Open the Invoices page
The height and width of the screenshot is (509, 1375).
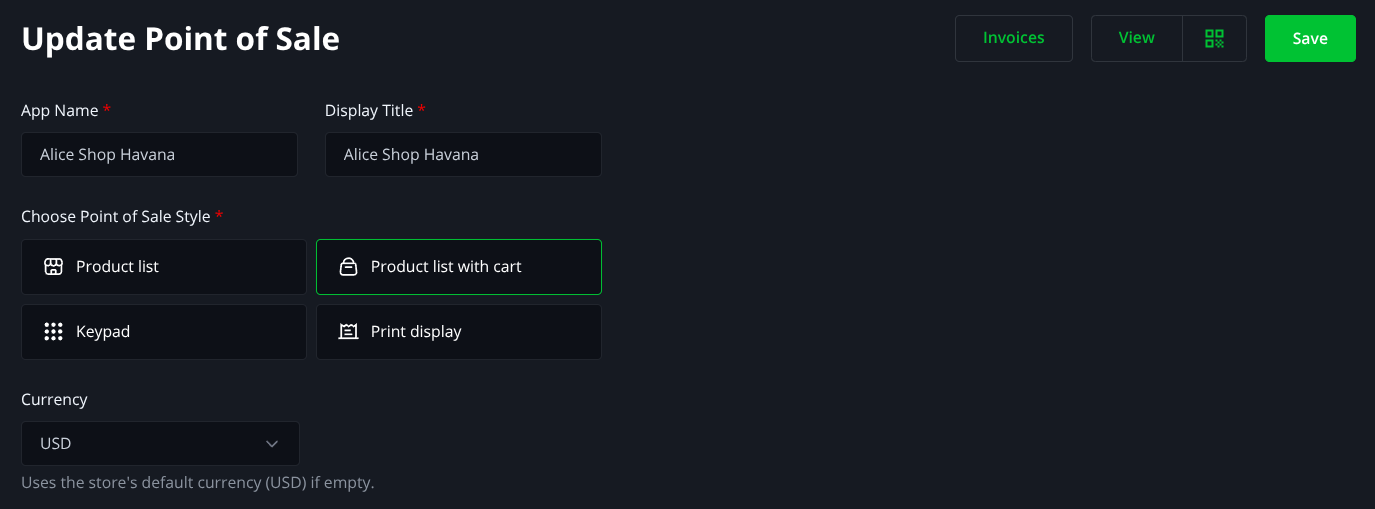(1014, 38)
